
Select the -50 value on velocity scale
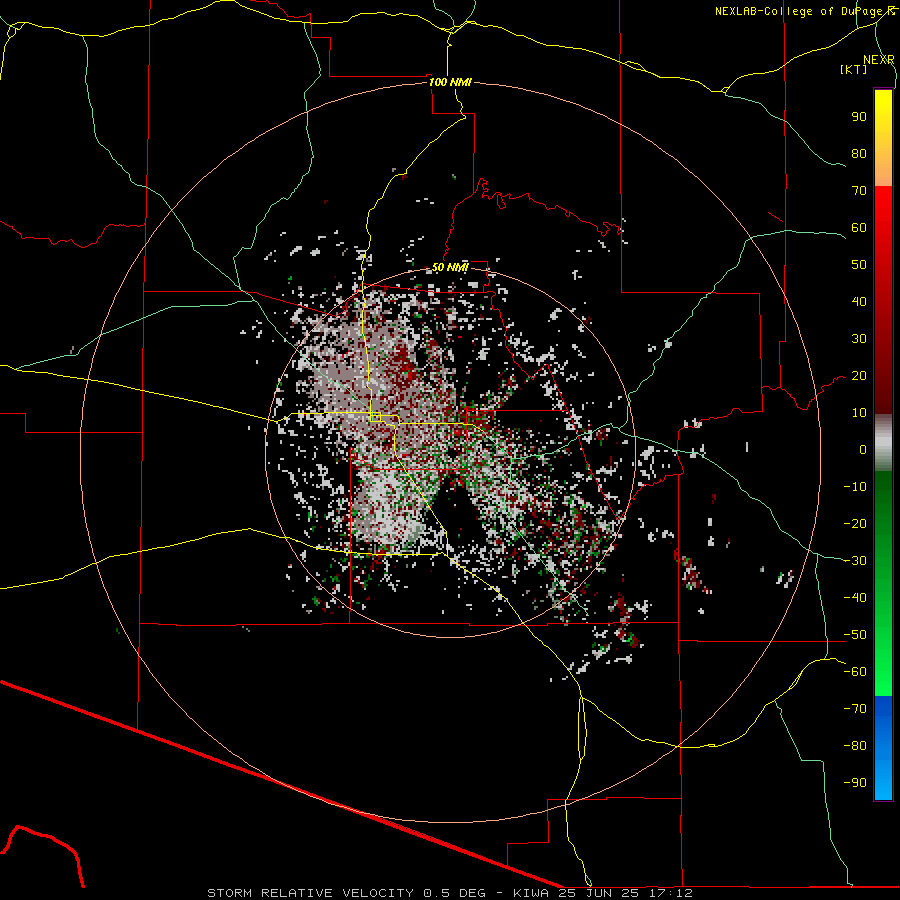coord(855,635)
